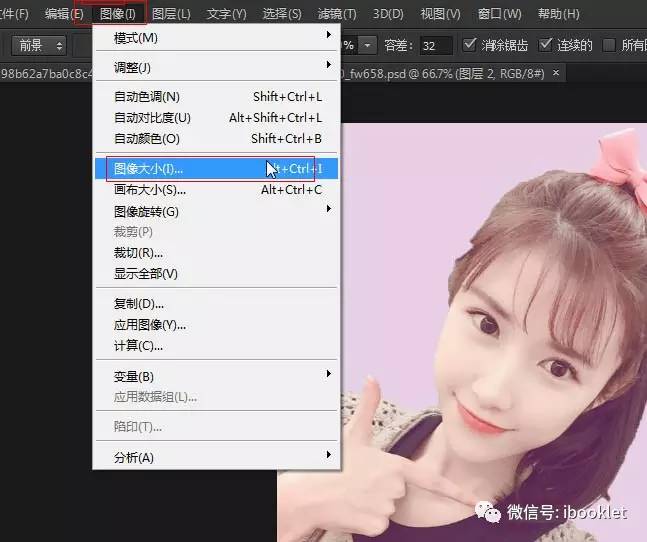Choose 自动对比度(U) menu item
This screenshot has width=647, height=542.
point(216,118)
